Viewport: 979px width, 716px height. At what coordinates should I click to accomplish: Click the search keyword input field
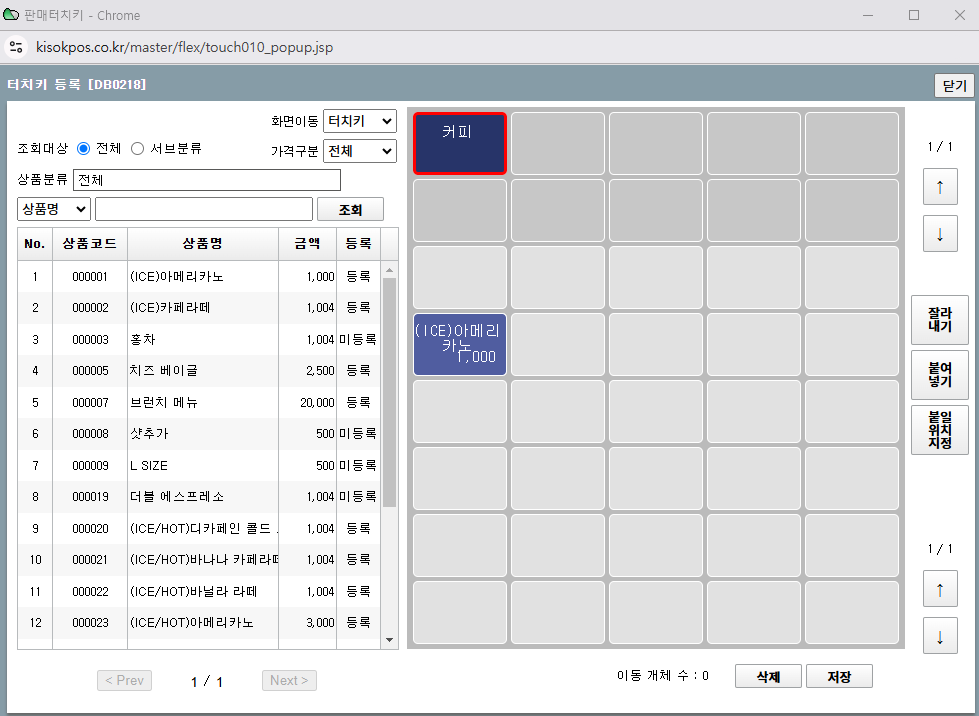(x=204, y=208)
